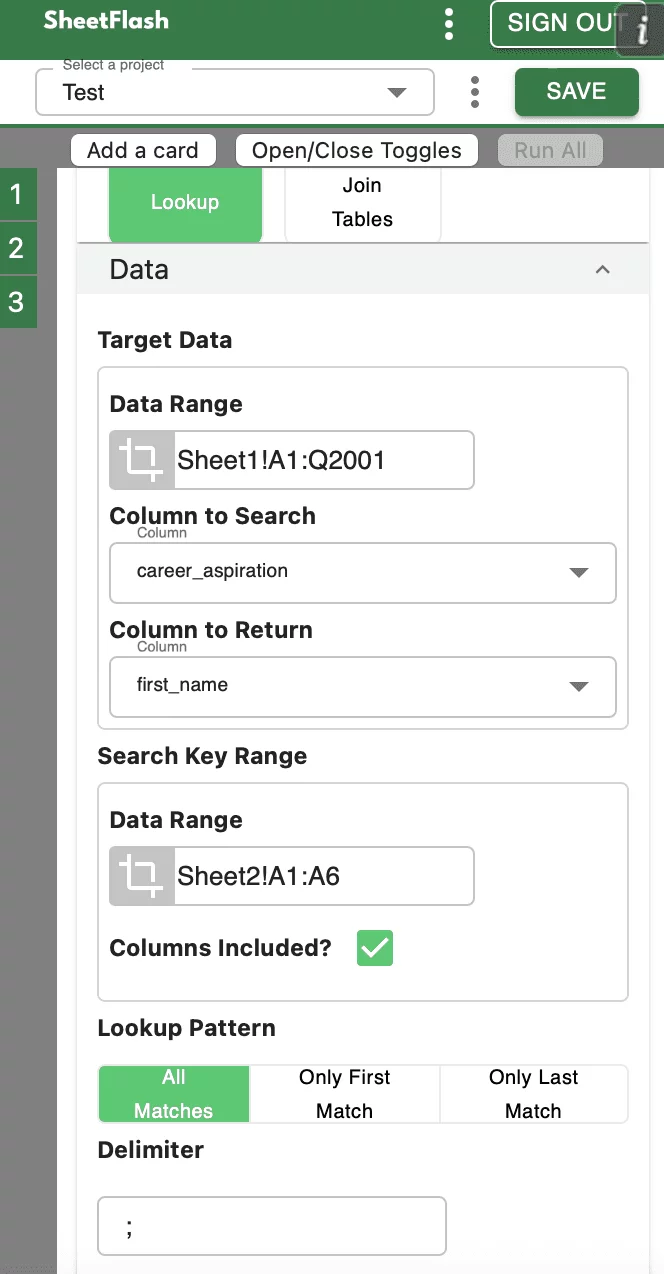The image size is (664, 1274).
Task: Select All Matches lookup pattern
Action: click(174, 1093)
